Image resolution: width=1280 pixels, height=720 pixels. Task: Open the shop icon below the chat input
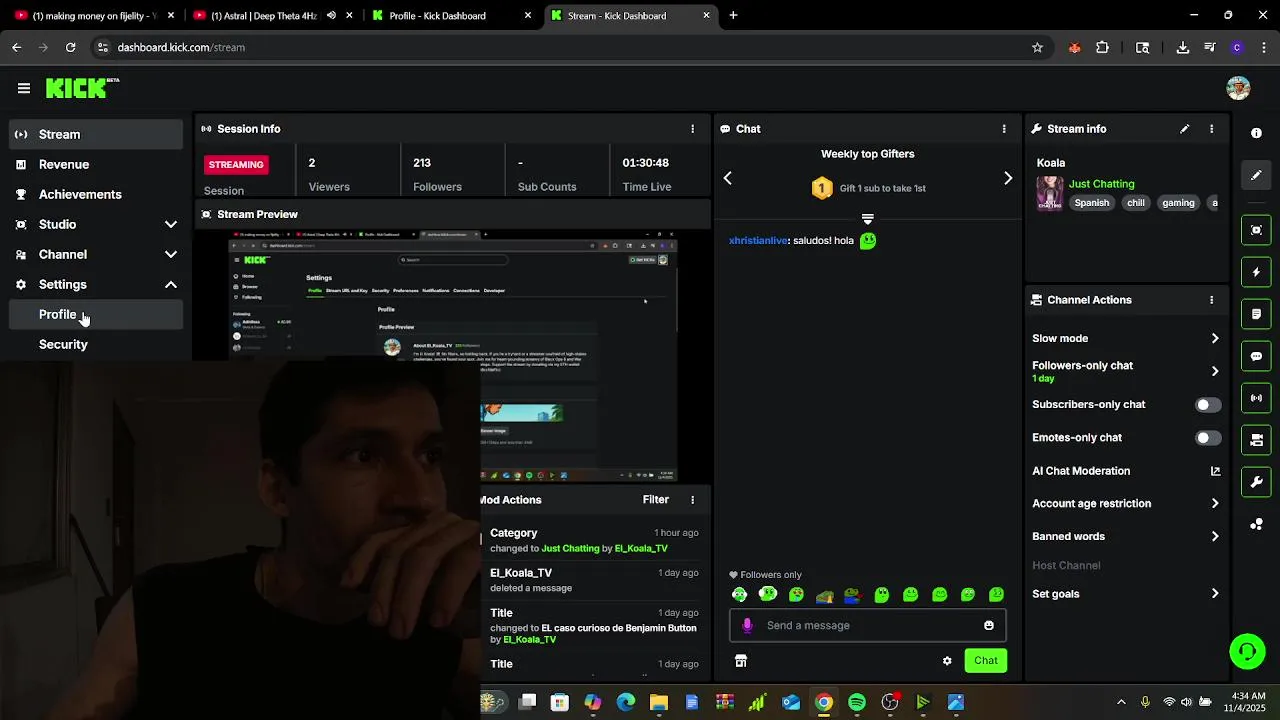pyautogui.click(x=741, y=661)
